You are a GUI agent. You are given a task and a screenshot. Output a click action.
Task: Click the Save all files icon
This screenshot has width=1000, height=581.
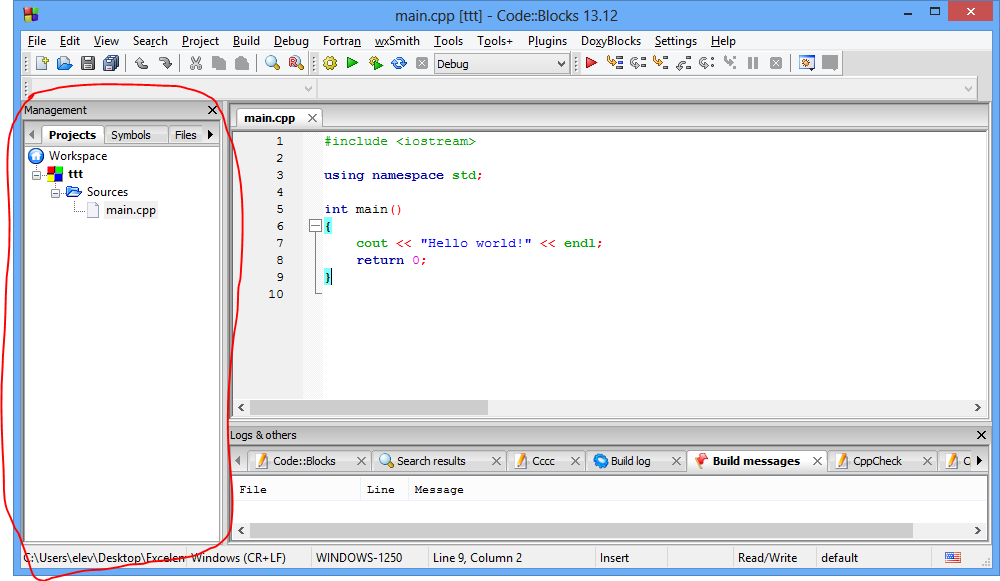pyautogui.click(x=111, y=63)
